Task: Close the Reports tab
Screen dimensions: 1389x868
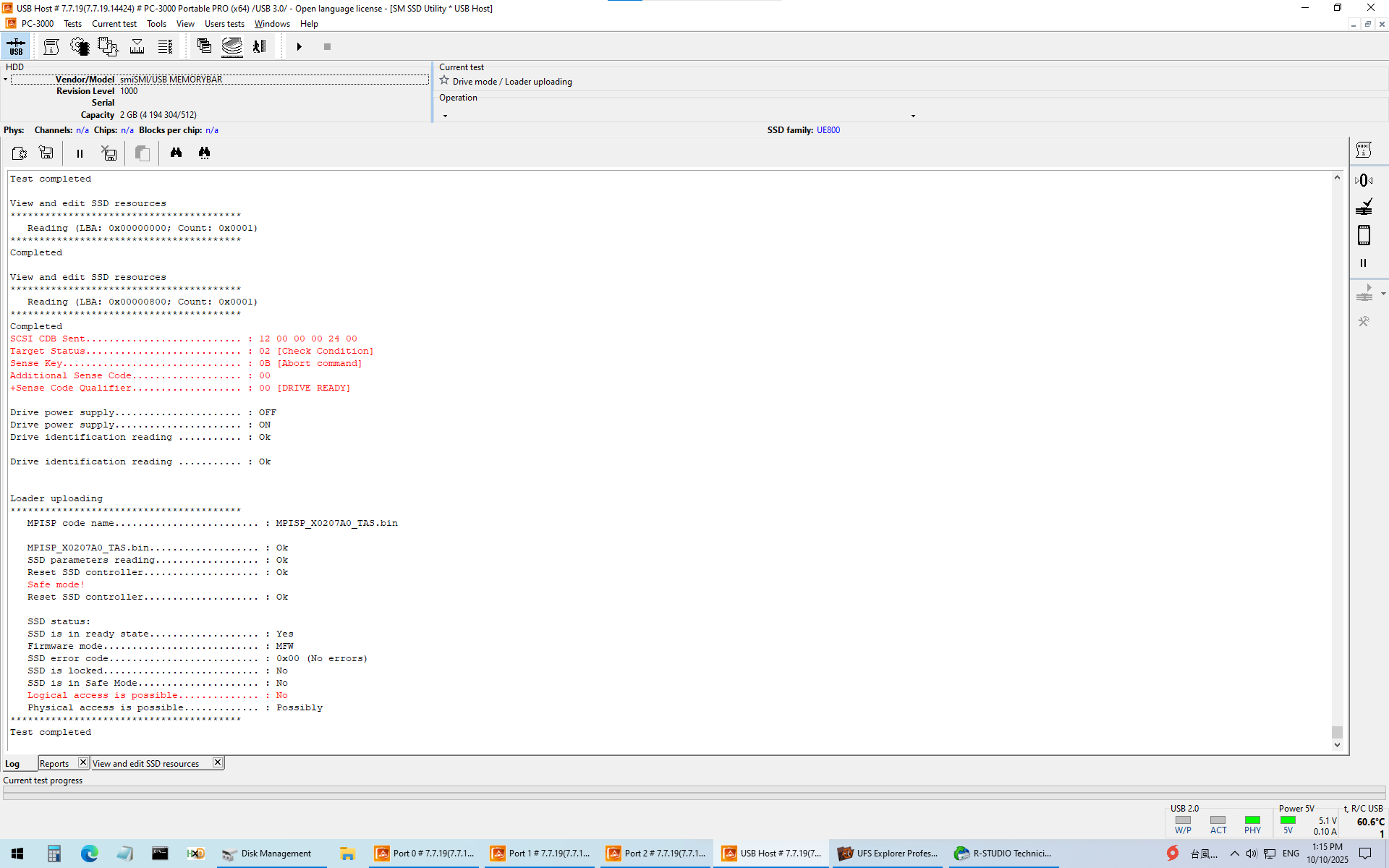Action: (x=82, y=762)
